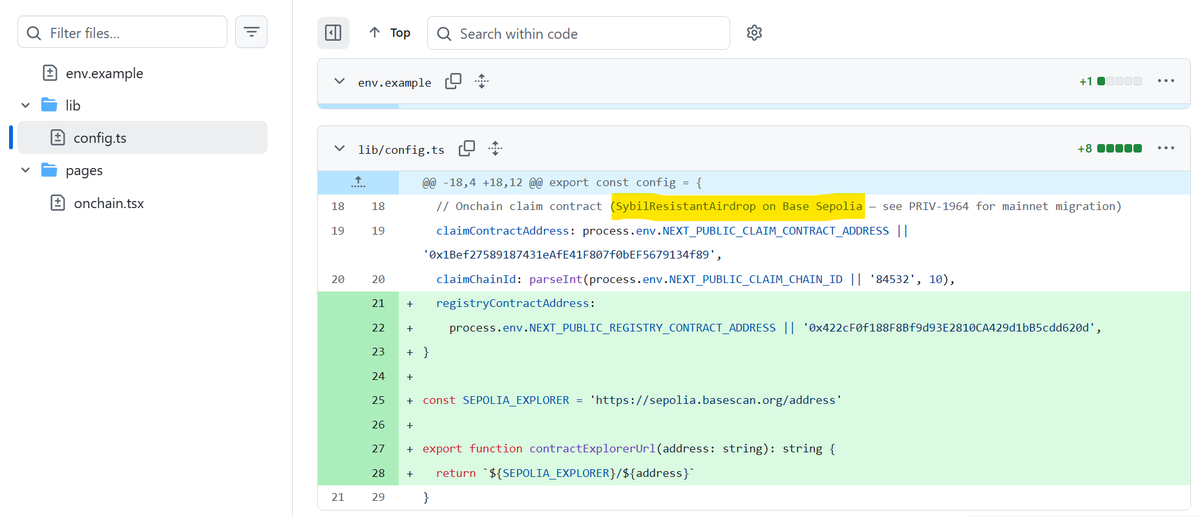Click the contractExplorerUrl function line
Image resolution: width=1200 pixels, height=517 pixels.
click(629, 448)
